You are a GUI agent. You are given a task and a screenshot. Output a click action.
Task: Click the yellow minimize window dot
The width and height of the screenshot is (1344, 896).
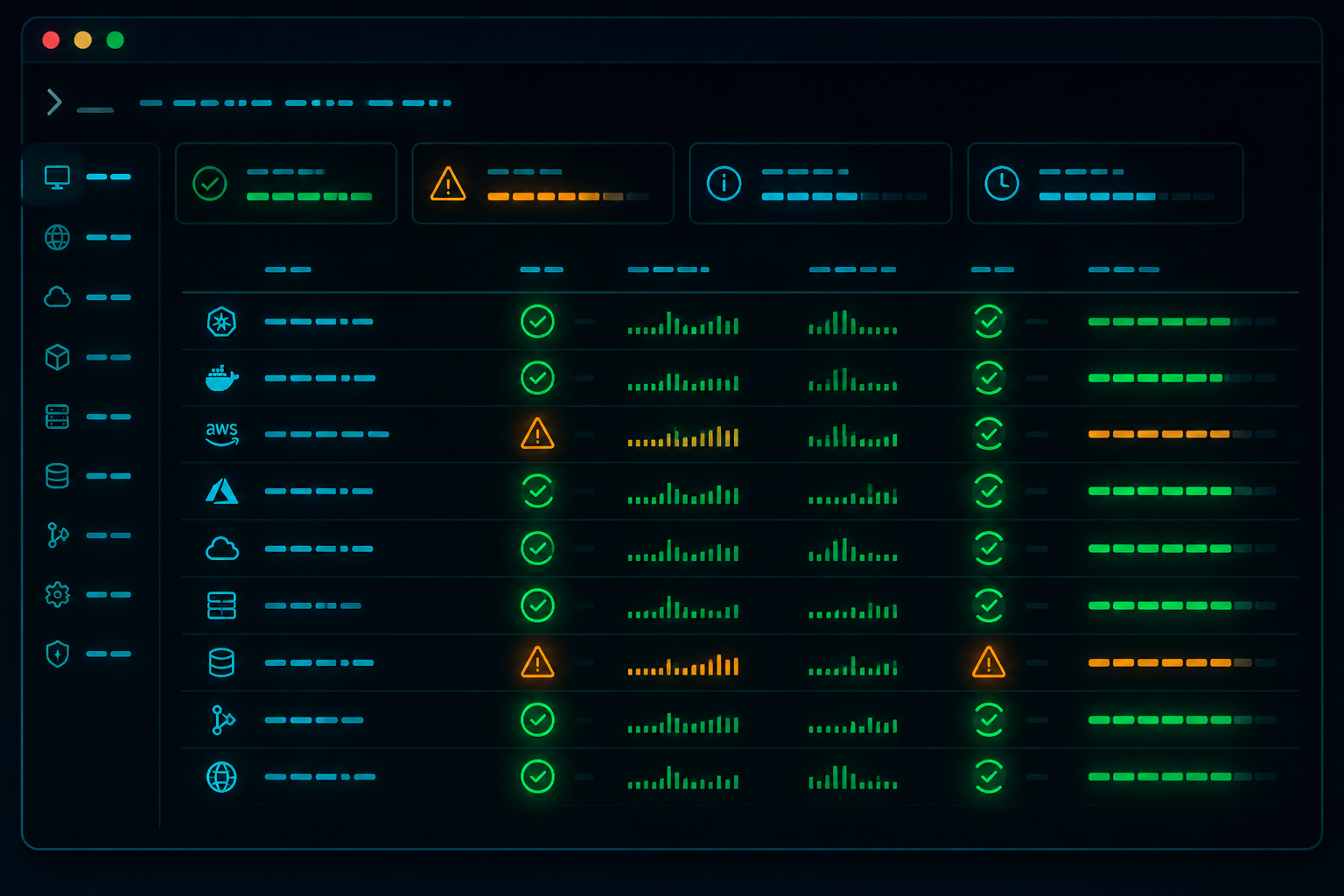(83, 40)
